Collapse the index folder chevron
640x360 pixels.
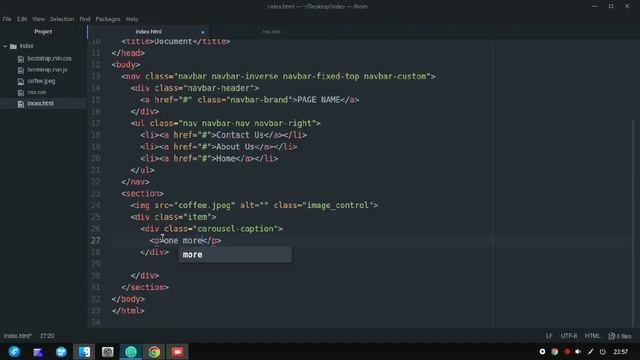[x=5, y=46]
